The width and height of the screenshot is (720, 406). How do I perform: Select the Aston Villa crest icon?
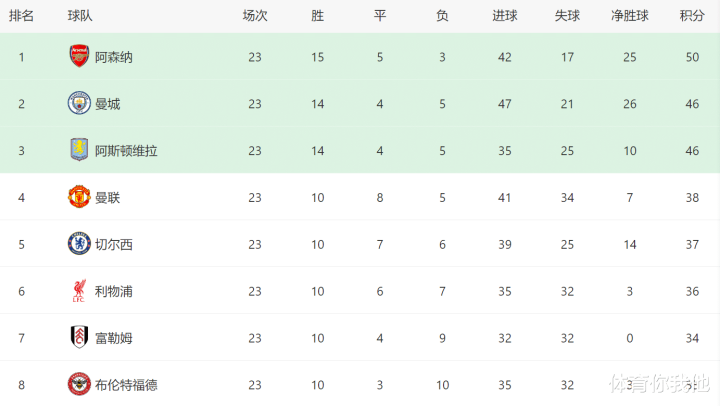(79, 151)
